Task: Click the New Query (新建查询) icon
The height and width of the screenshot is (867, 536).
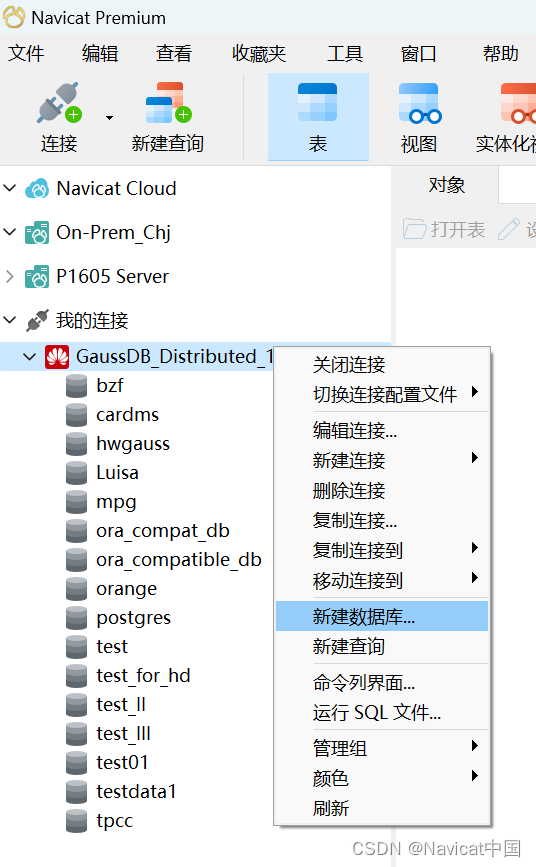Action: 168,103
